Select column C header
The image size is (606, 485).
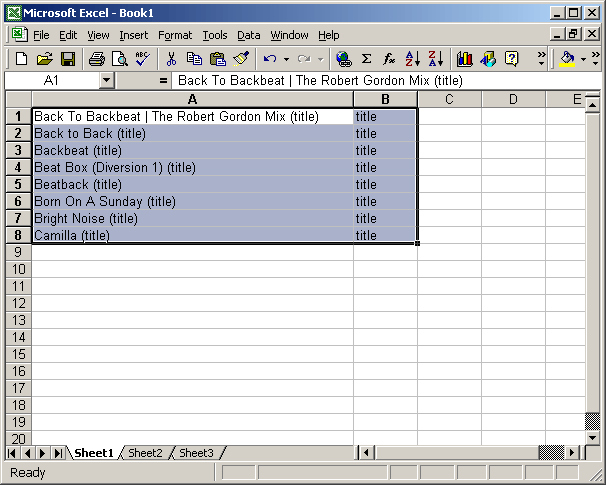coord(449,99)
